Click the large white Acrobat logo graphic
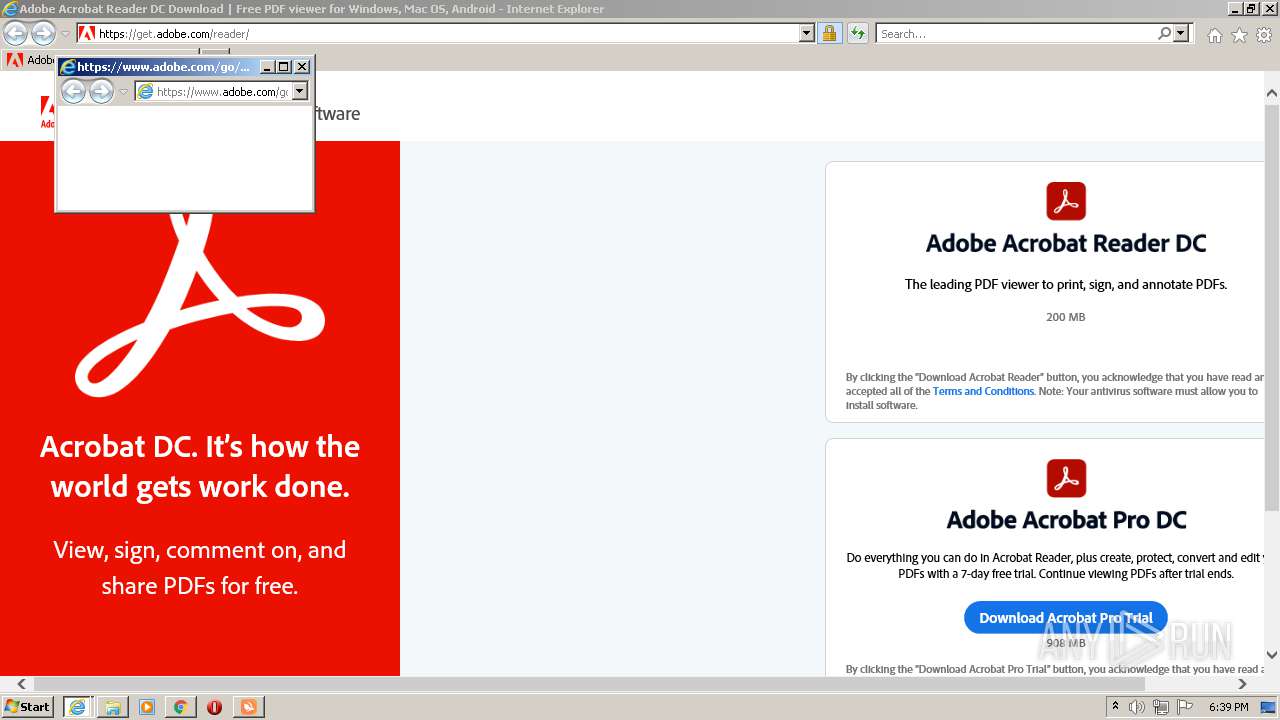1280x720 pixels. (200, 305)
